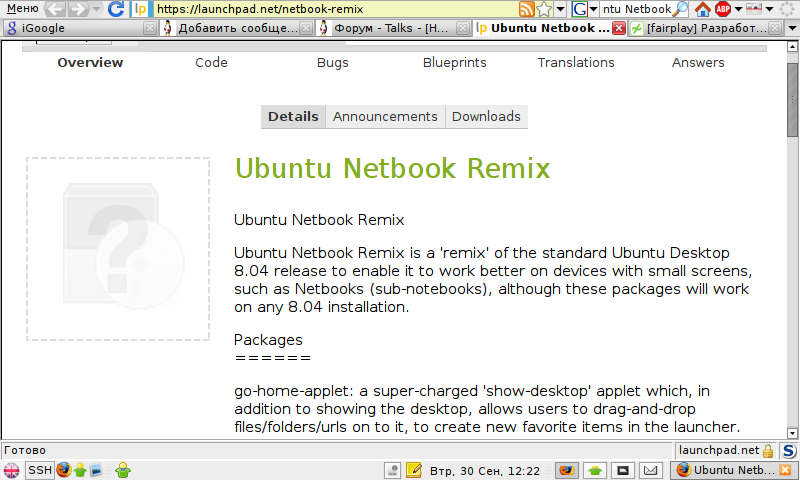
Task: Go forward with the forward arrow
Action: (x=78, y=9)
